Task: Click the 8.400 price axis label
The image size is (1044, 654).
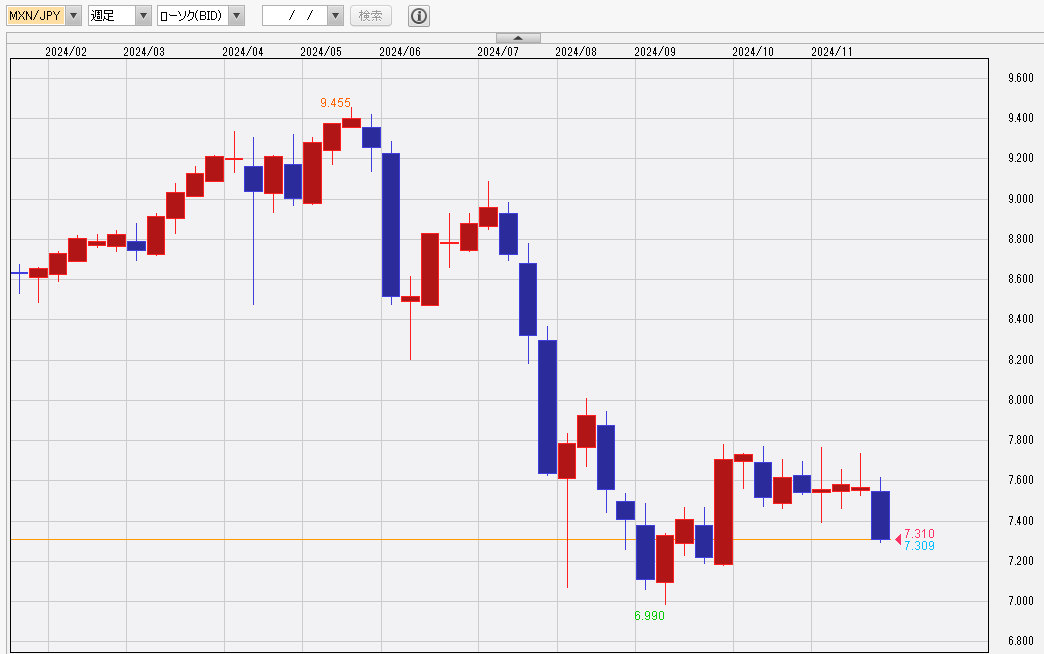Action: [x=1021, y=319]
